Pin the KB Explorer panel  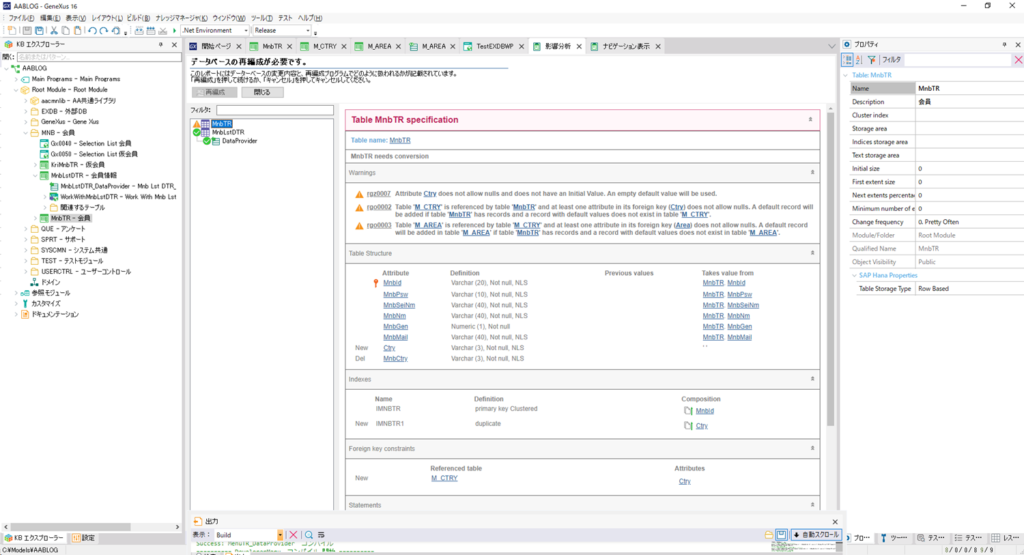(x=161, y=44)
